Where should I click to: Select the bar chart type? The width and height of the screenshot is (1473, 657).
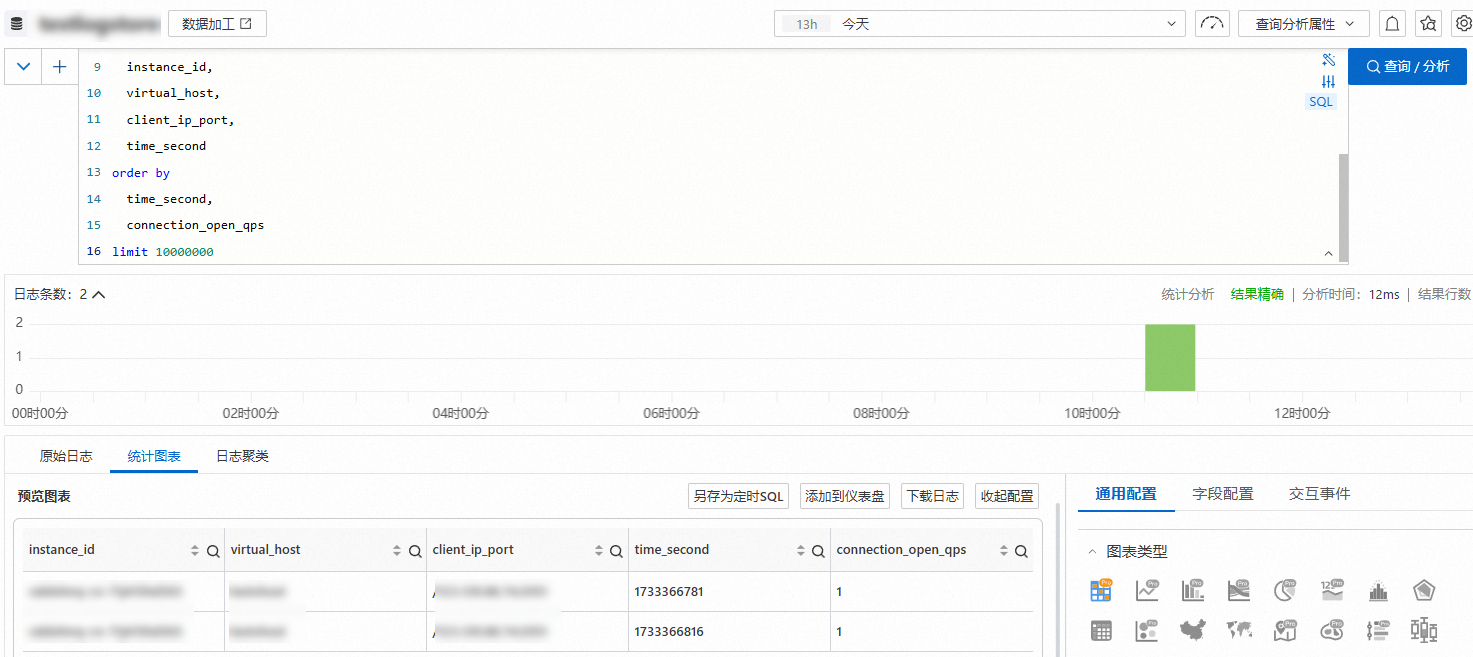pyautogui.click(x=1193, y=591)
